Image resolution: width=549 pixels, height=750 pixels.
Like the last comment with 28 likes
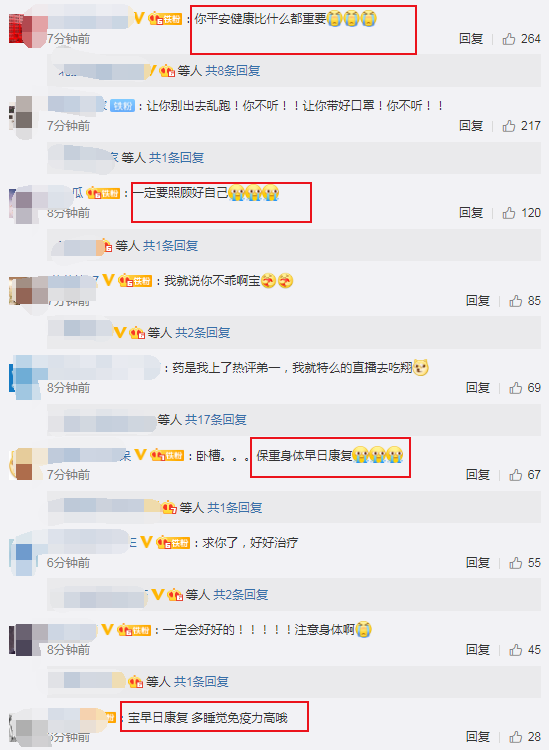click(x=516, y=737)
